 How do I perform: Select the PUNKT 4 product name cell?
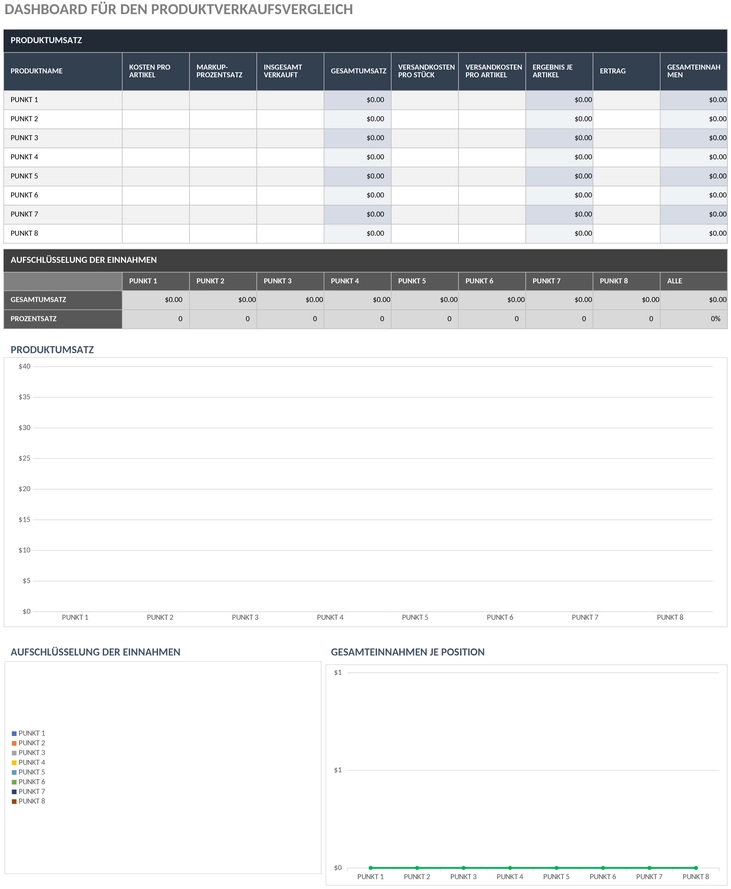[x=63, y=157]
